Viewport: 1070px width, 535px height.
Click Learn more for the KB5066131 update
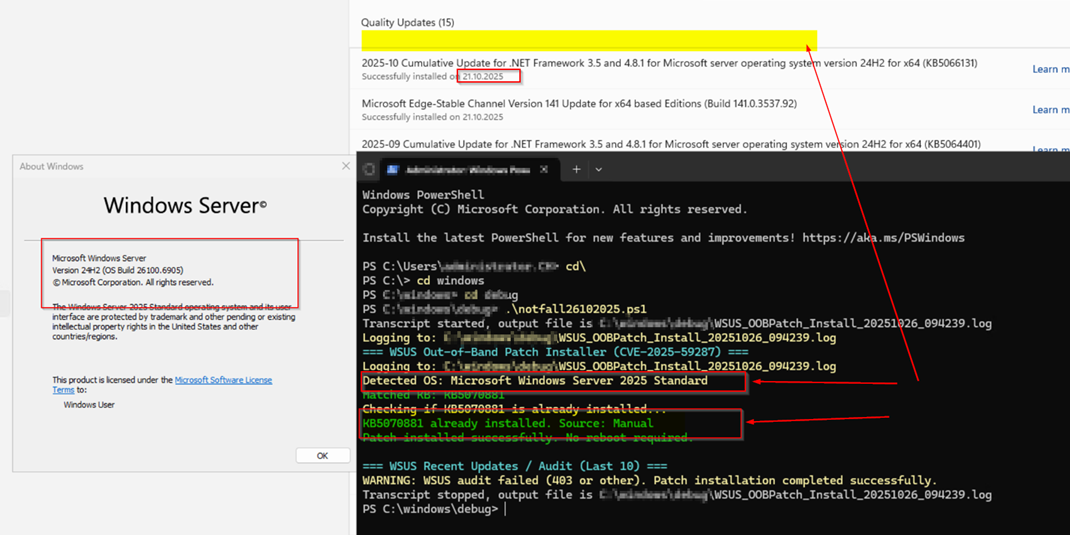1050,69
